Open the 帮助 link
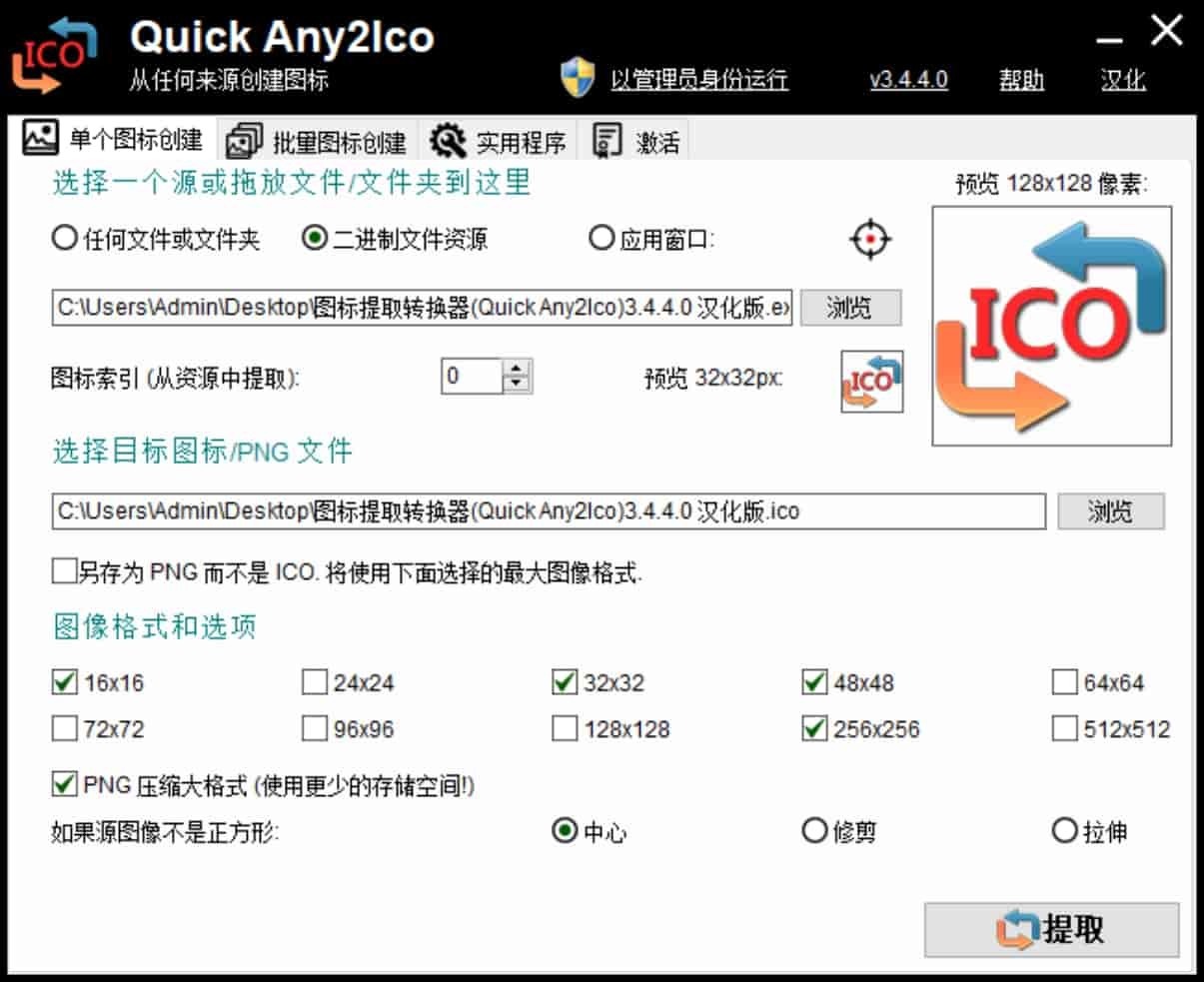 click(1020, 81)
